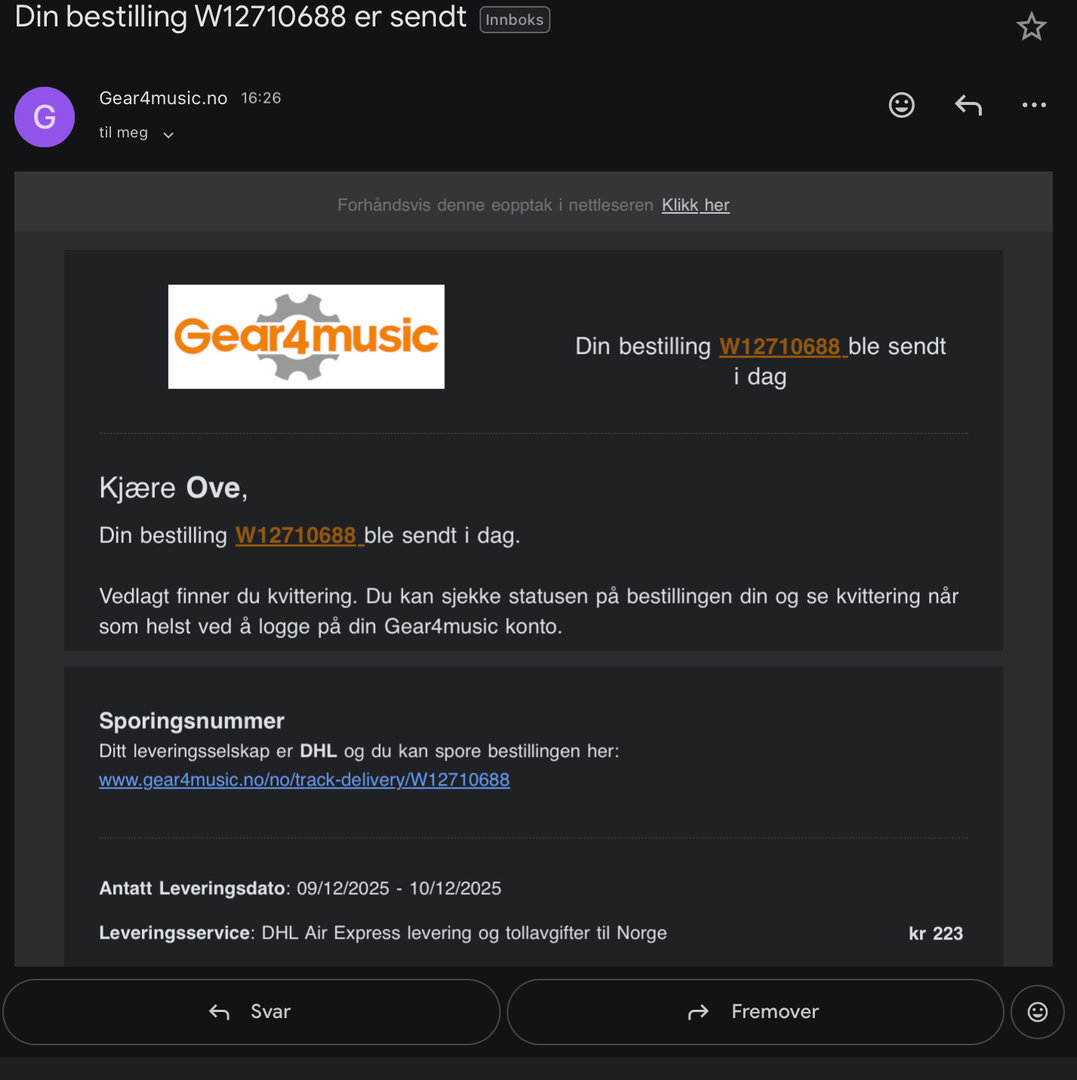This screenshot has width=1077, height=1080.
Task: Click the Gear4music logo image
Action: (x=306, y=337)
